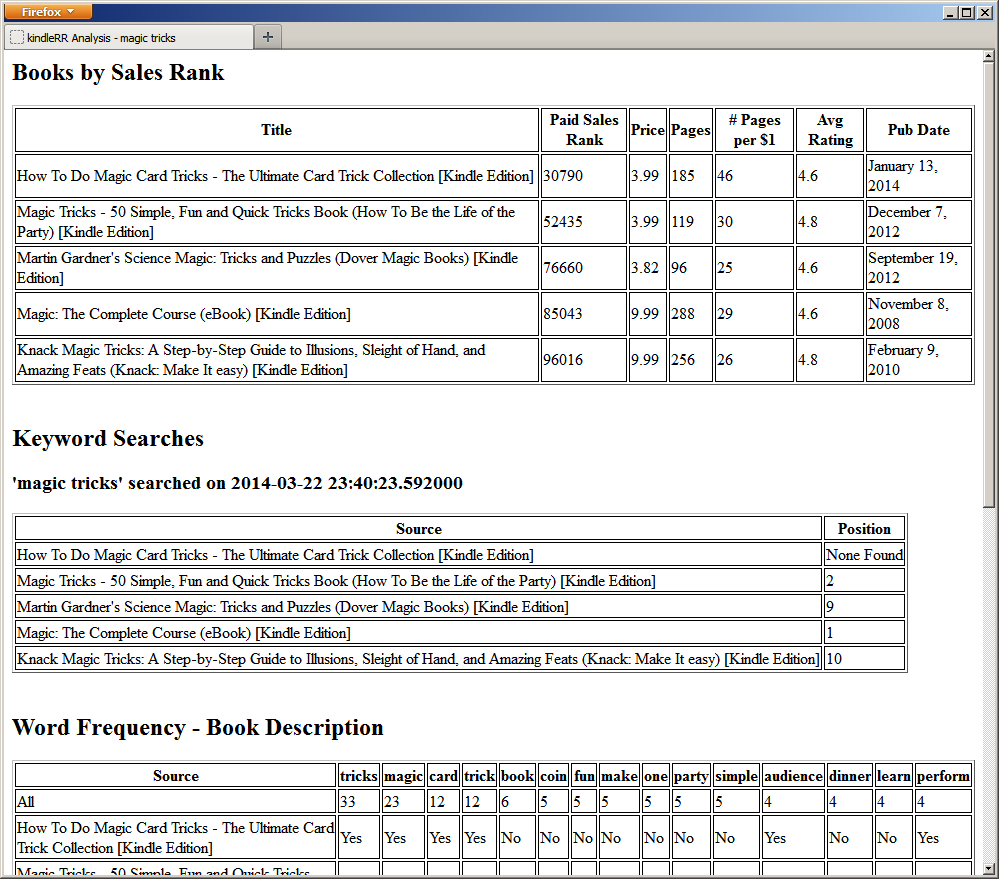Click scrollbar up arrow

[x=988, y=56]
